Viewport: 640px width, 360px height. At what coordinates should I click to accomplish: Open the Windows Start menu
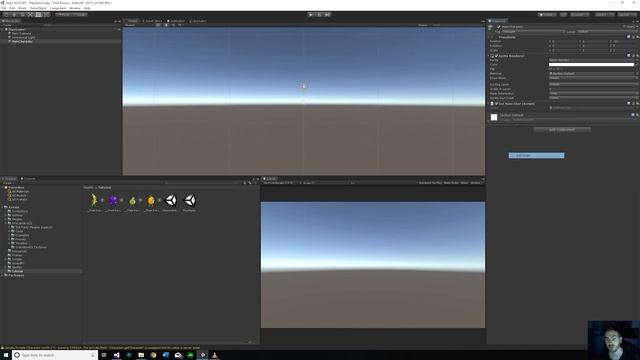[6, 355]
